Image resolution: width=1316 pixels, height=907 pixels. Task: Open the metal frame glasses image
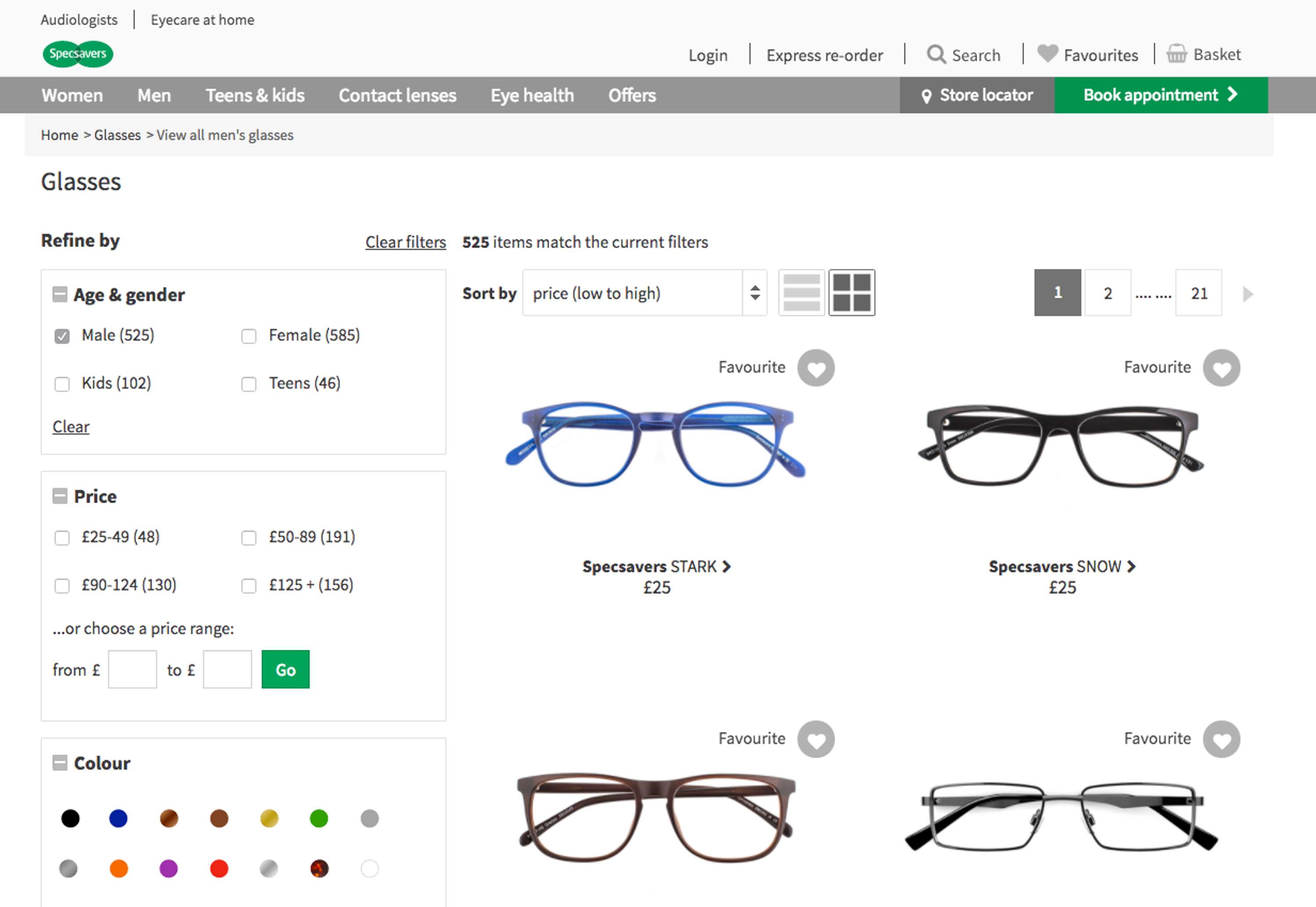click(x=1061, y=817)
